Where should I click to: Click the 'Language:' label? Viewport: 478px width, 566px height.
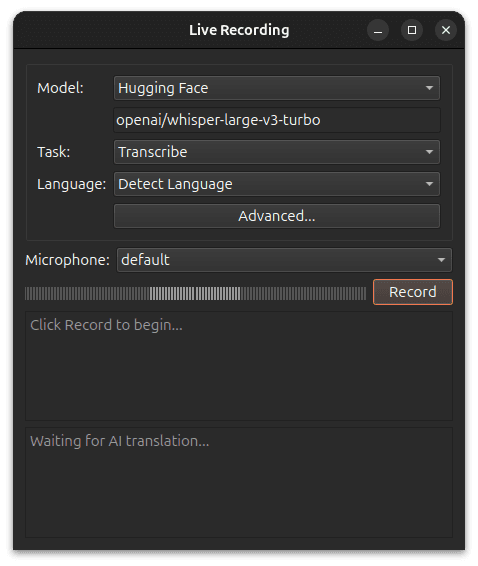pyautogui.click(x=71, y=184)
